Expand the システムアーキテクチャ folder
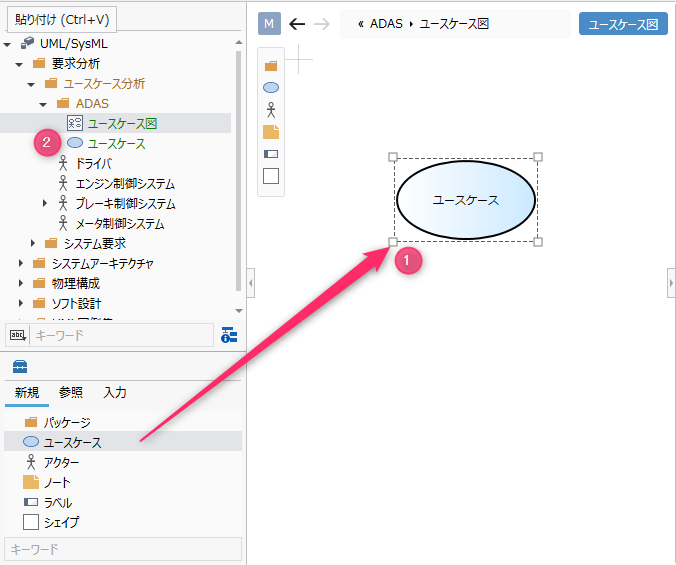Screen dimensions: 676x565 tap(20, 263)
